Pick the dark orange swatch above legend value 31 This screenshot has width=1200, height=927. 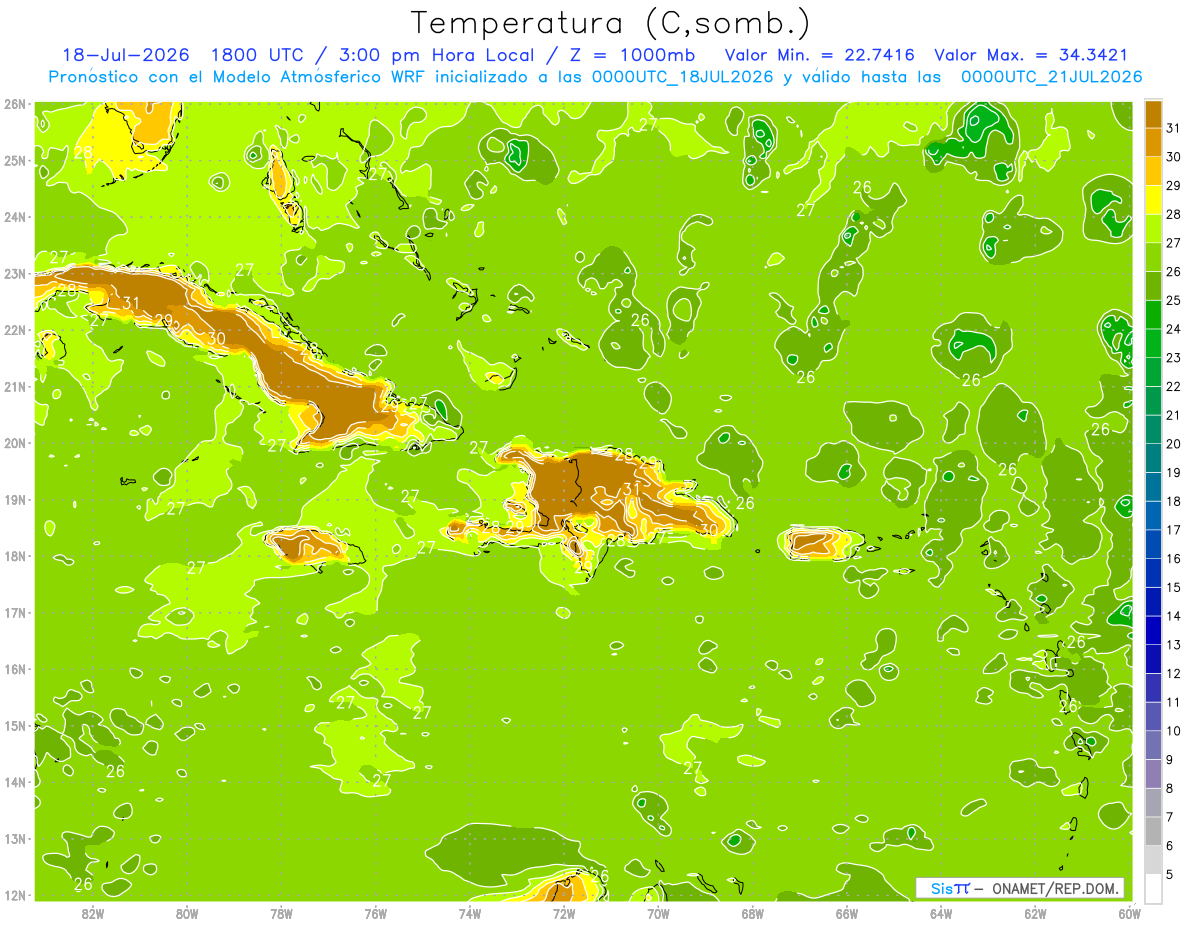(x=1153, y=114)
